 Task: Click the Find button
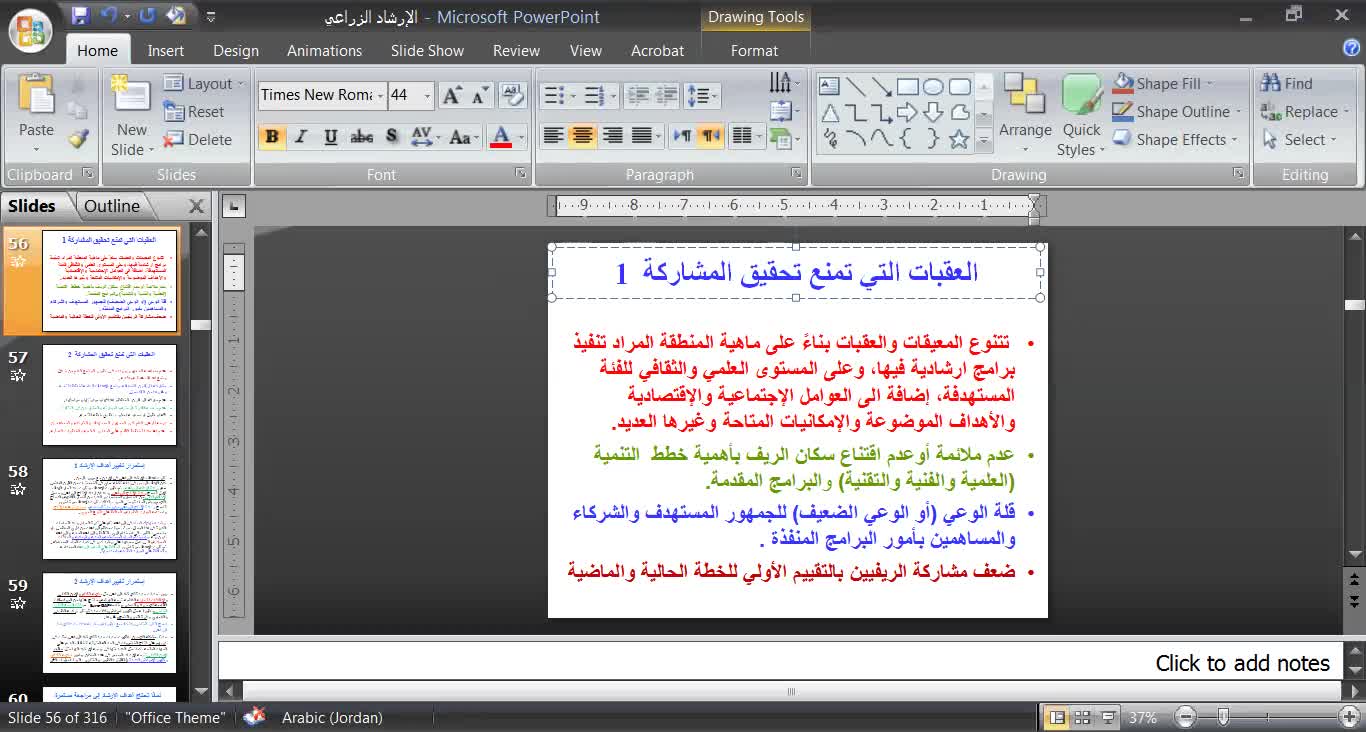click(1287, 84)
